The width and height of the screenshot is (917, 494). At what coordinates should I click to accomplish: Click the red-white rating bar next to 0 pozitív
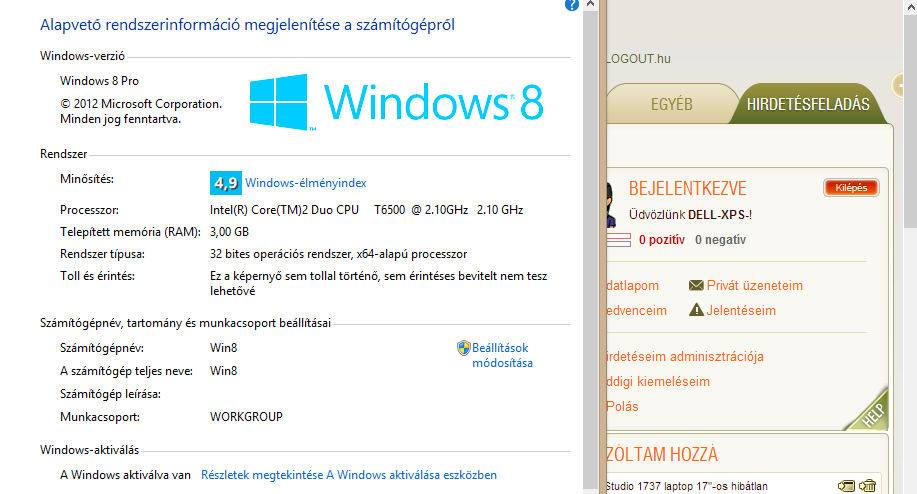click(x=619, y=240)
